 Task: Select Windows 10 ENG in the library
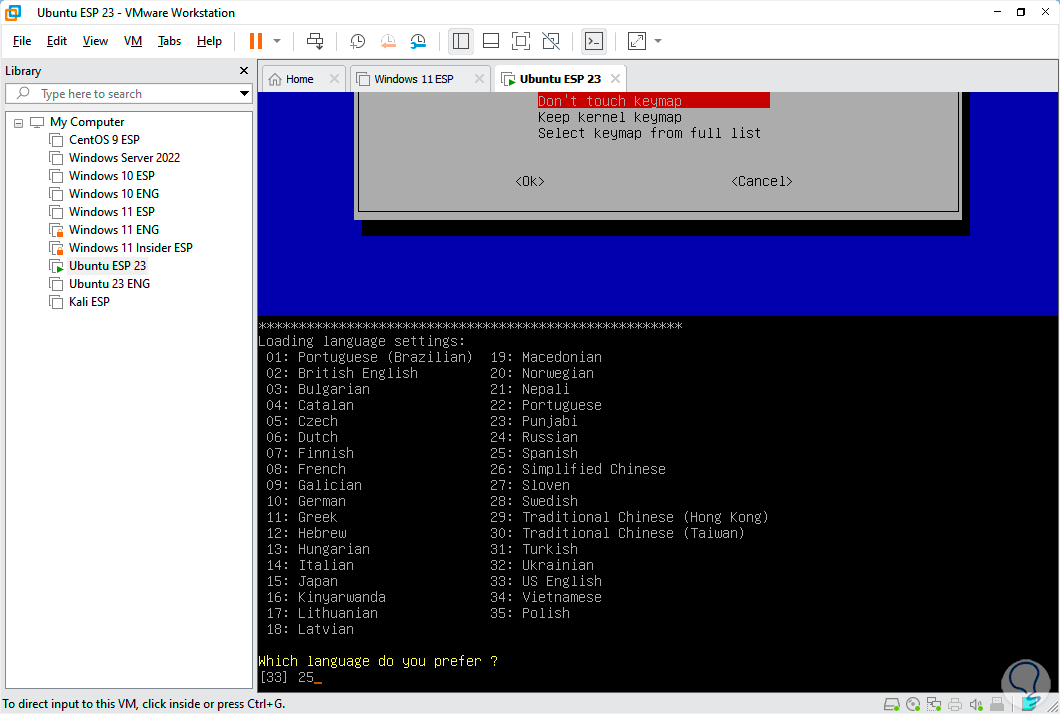coord(114,194)
